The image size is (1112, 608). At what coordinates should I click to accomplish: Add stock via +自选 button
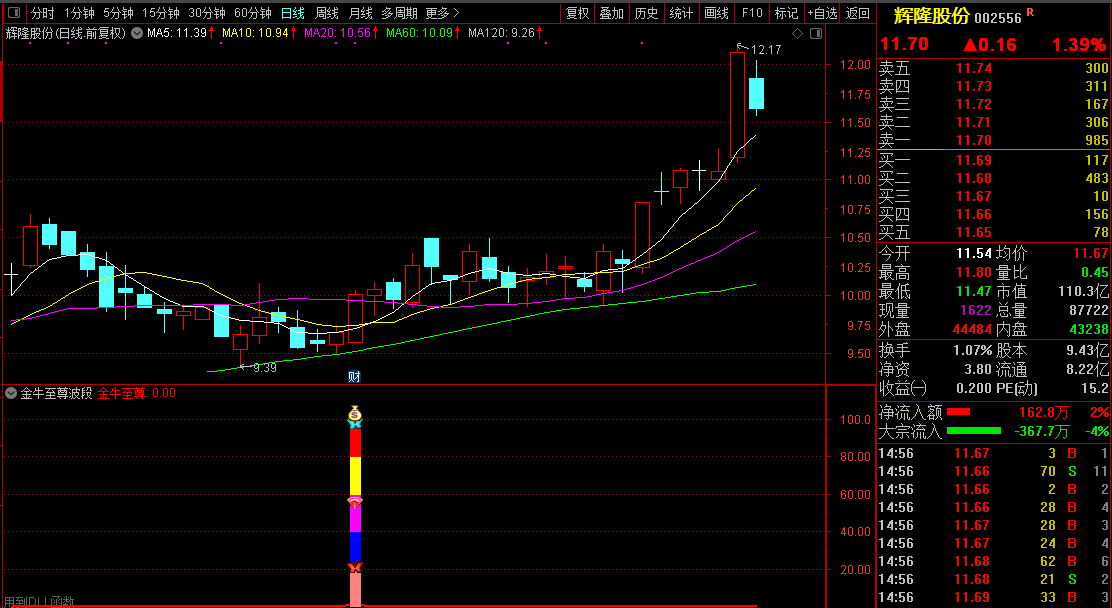822,13
